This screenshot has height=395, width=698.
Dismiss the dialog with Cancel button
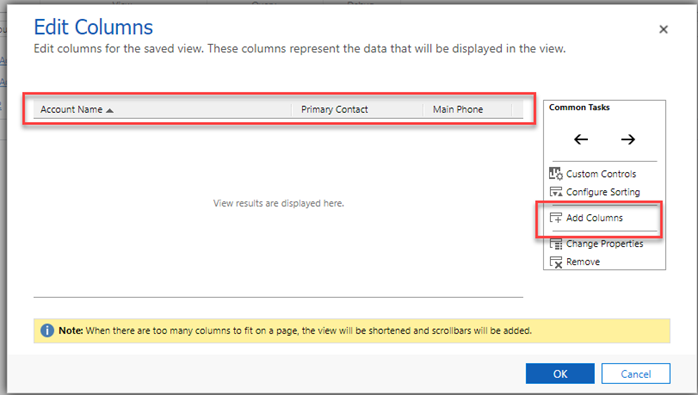click(636, 374)
